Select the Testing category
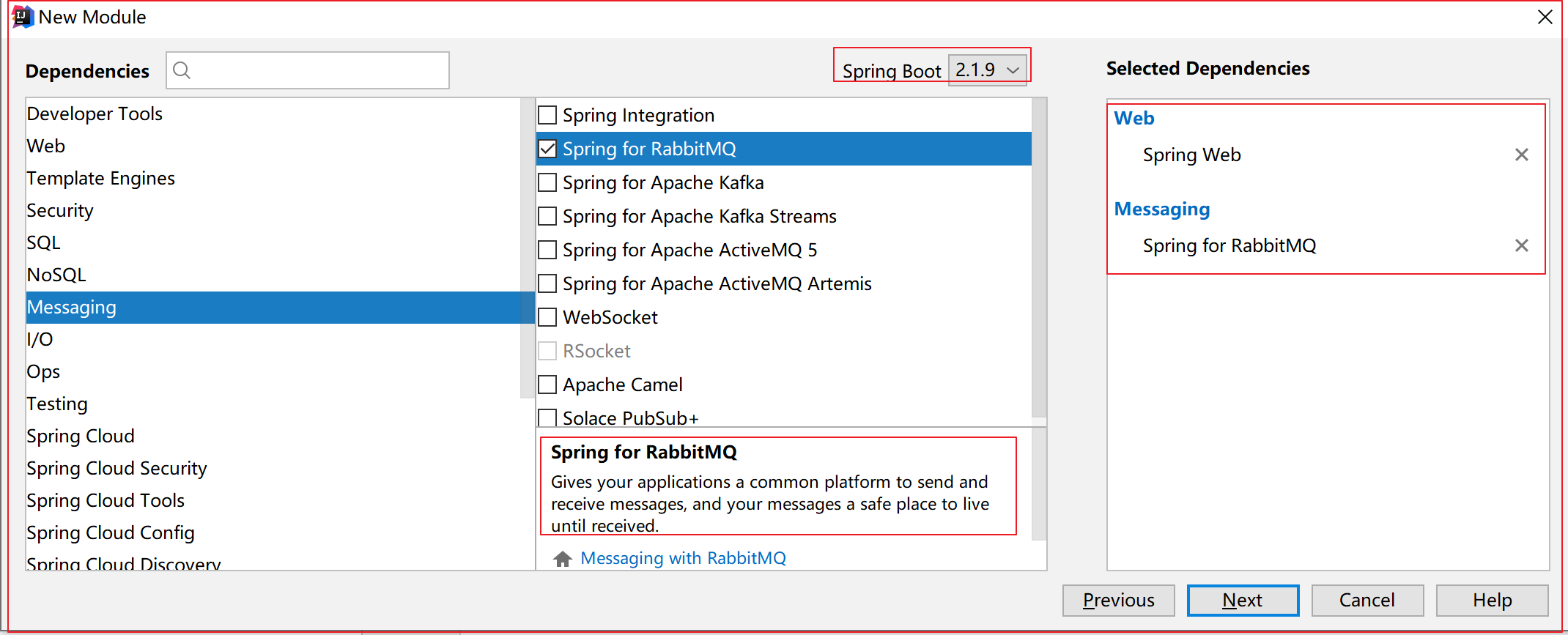This screenshot has height=635, width=1568. pos(273,404)
